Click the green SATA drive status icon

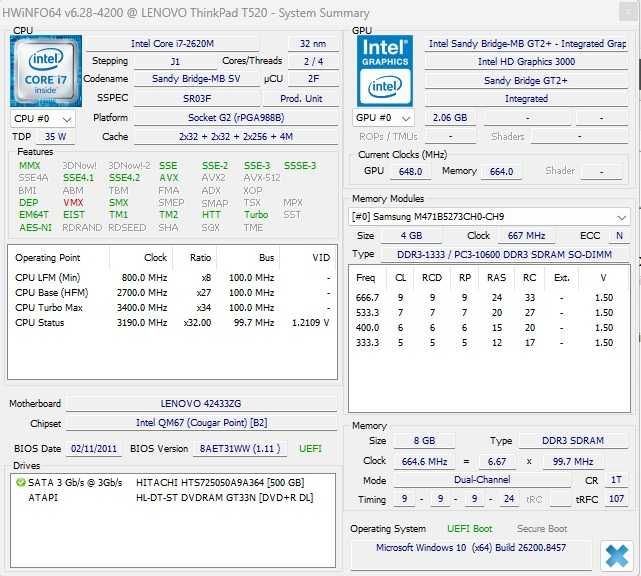(20, 483)
